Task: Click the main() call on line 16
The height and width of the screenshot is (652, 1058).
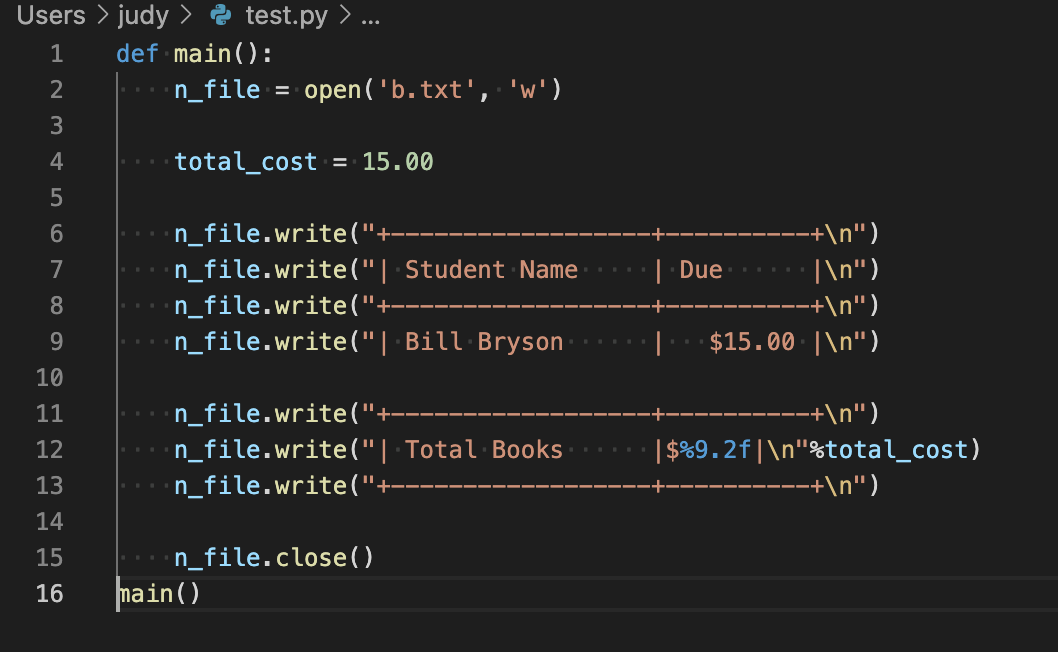Action: (x=159, y=594)
